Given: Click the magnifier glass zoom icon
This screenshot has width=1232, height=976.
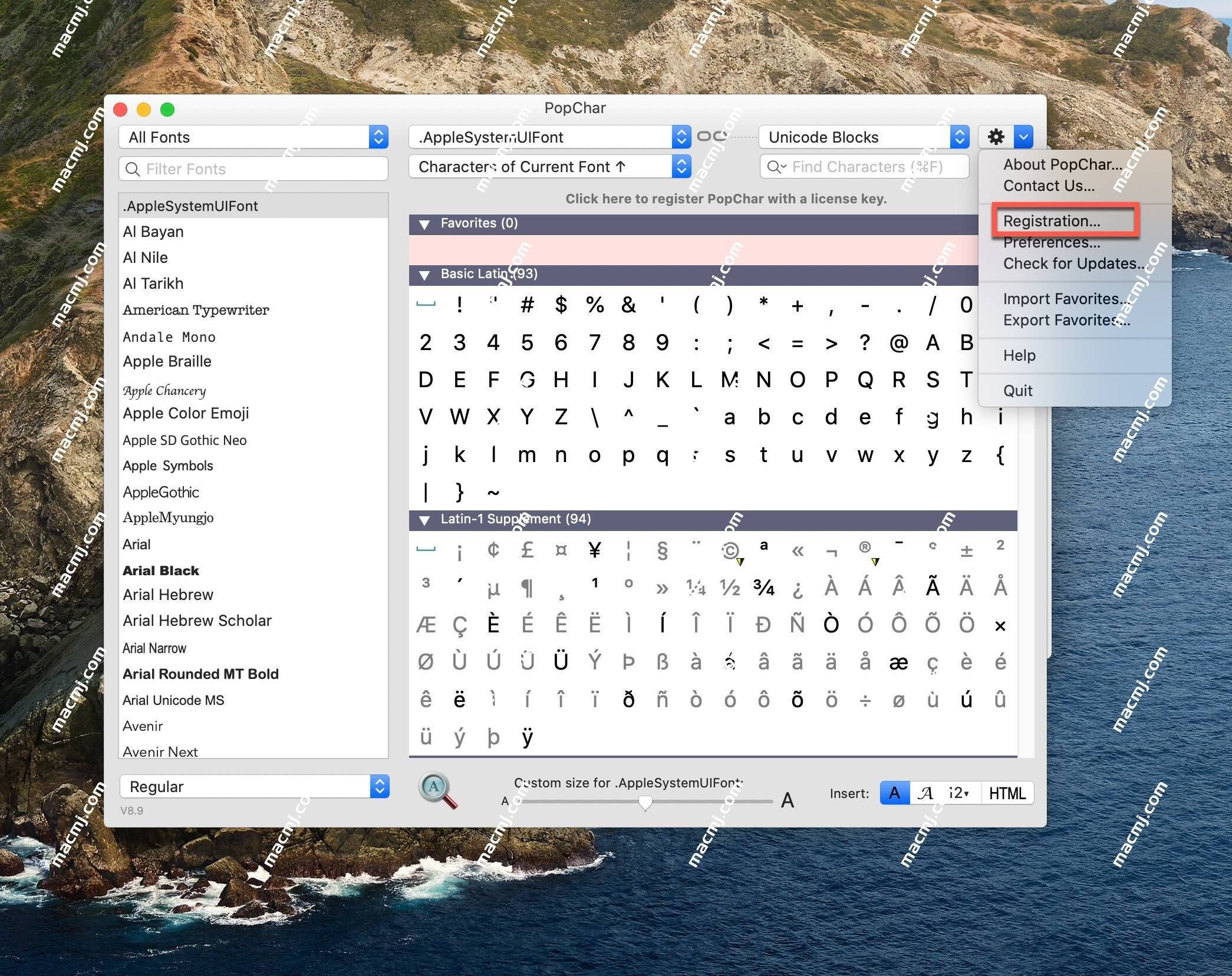Looking at the screenshot, I should (438, 791).
